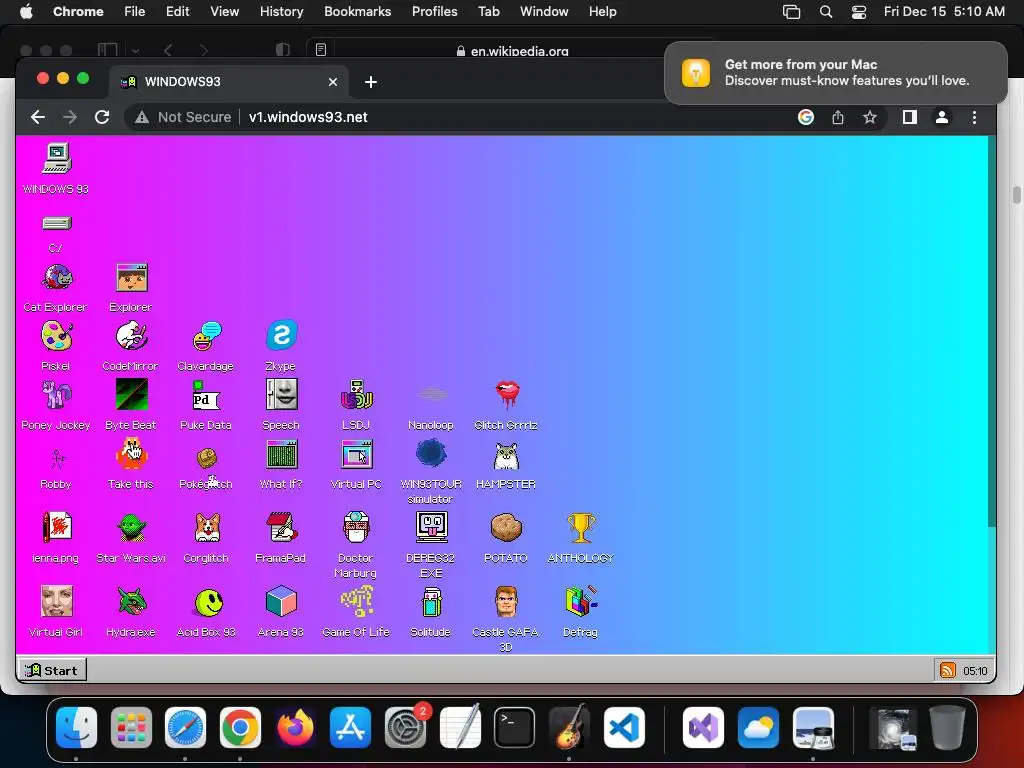
Task: Click the Windows 93 Start button
Action: click(x=52, y=671)
